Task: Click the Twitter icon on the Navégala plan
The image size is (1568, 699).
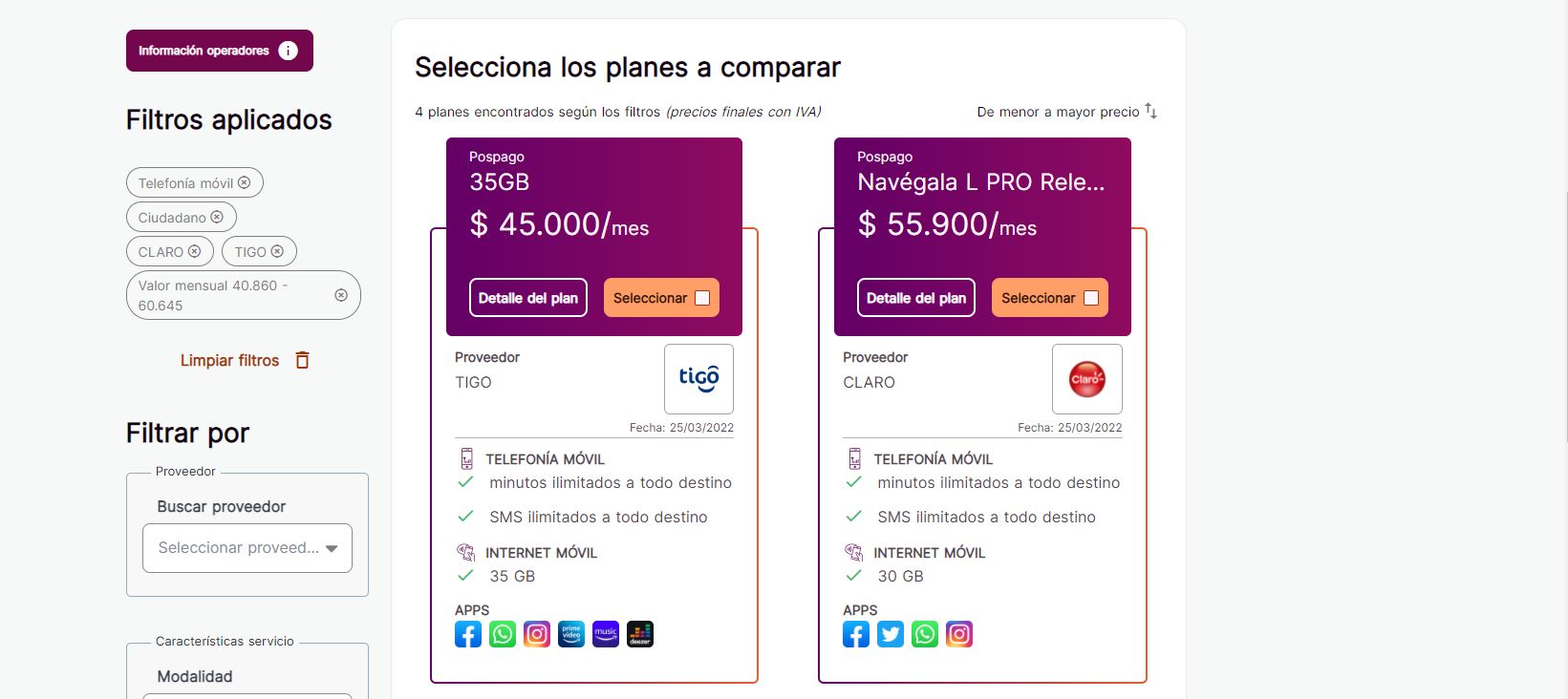Action: click(890, 633)
